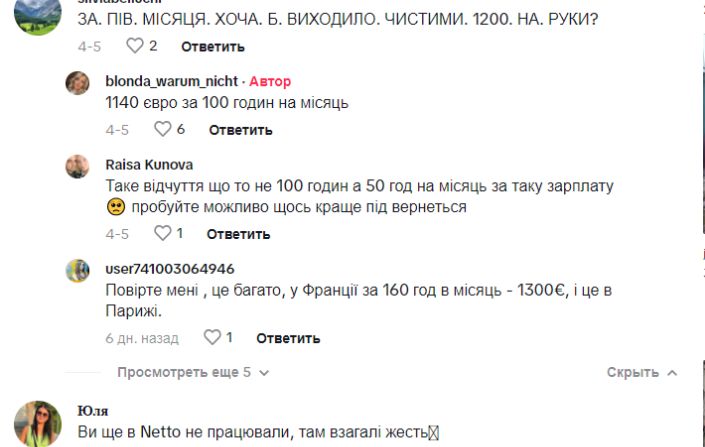Open Юля username link
The image size is (705, 447).
click(93, 410)
